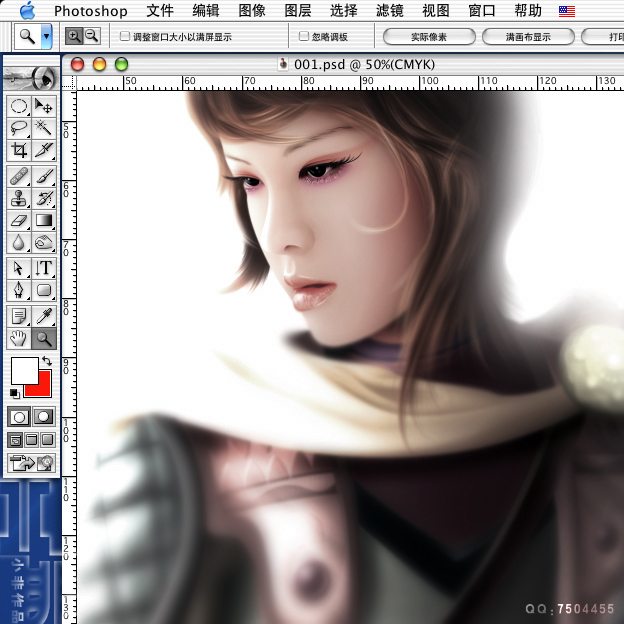Open the 帮助 menu
The height and width of the screenshot is (624, 624).
click(x=528, y=11)
